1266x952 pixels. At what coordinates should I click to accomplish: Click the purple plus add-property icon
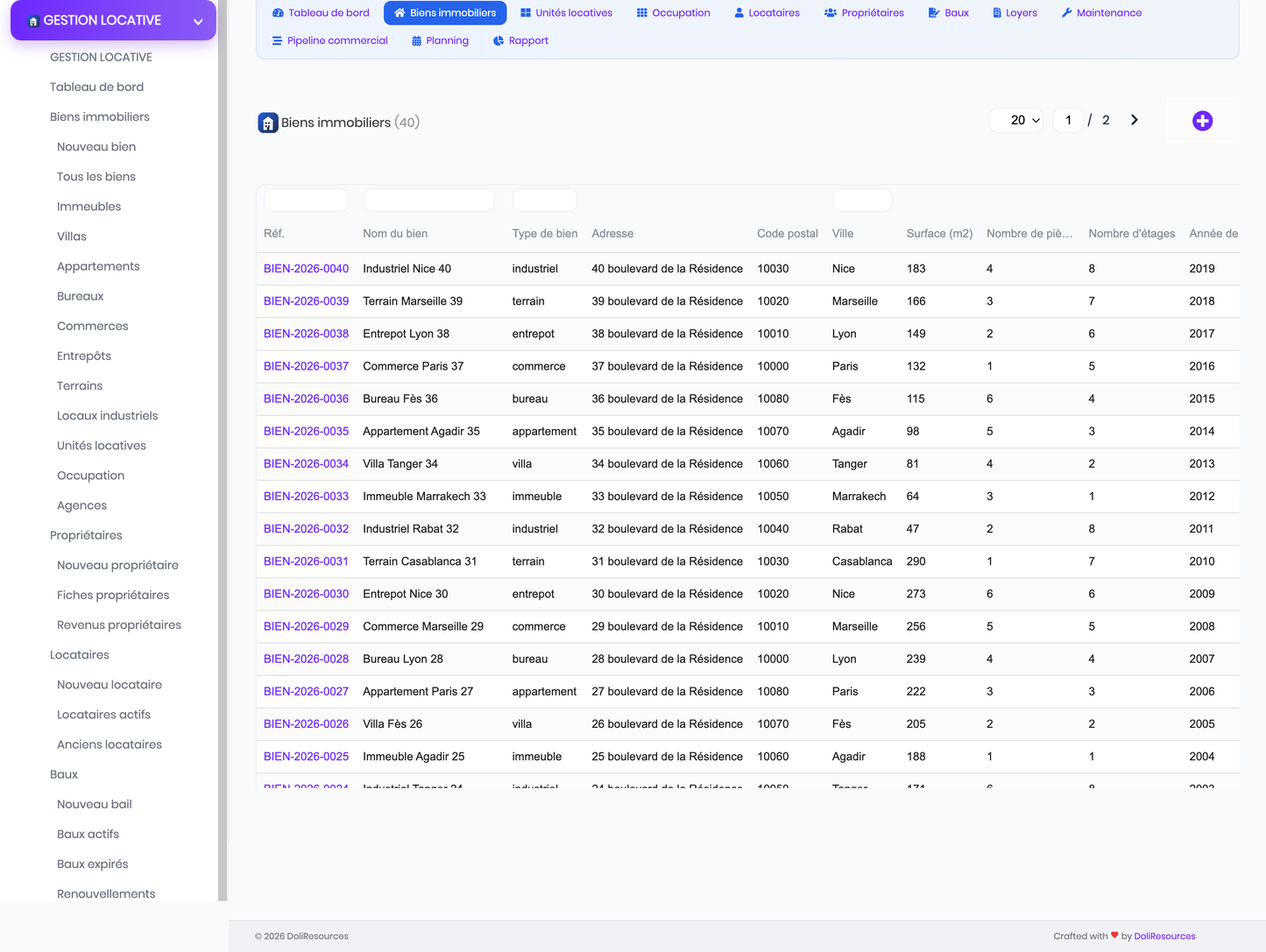point(1202,121)
